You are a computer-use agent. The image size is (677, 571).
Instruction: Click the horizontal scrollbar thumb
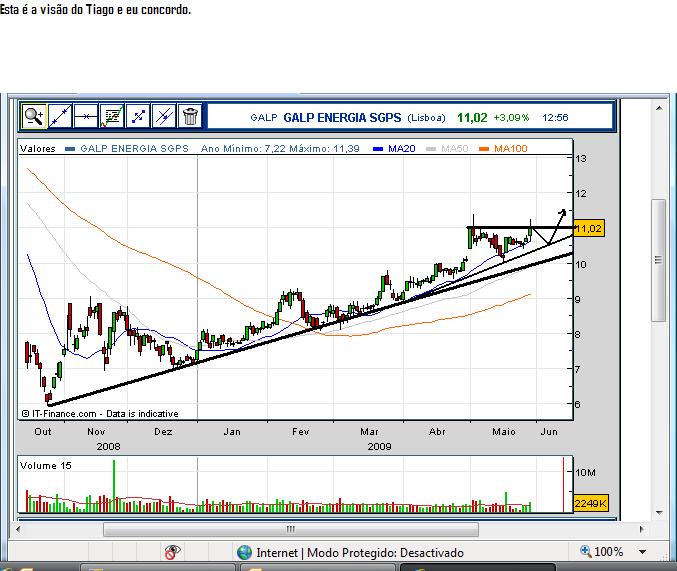point(291,529)
